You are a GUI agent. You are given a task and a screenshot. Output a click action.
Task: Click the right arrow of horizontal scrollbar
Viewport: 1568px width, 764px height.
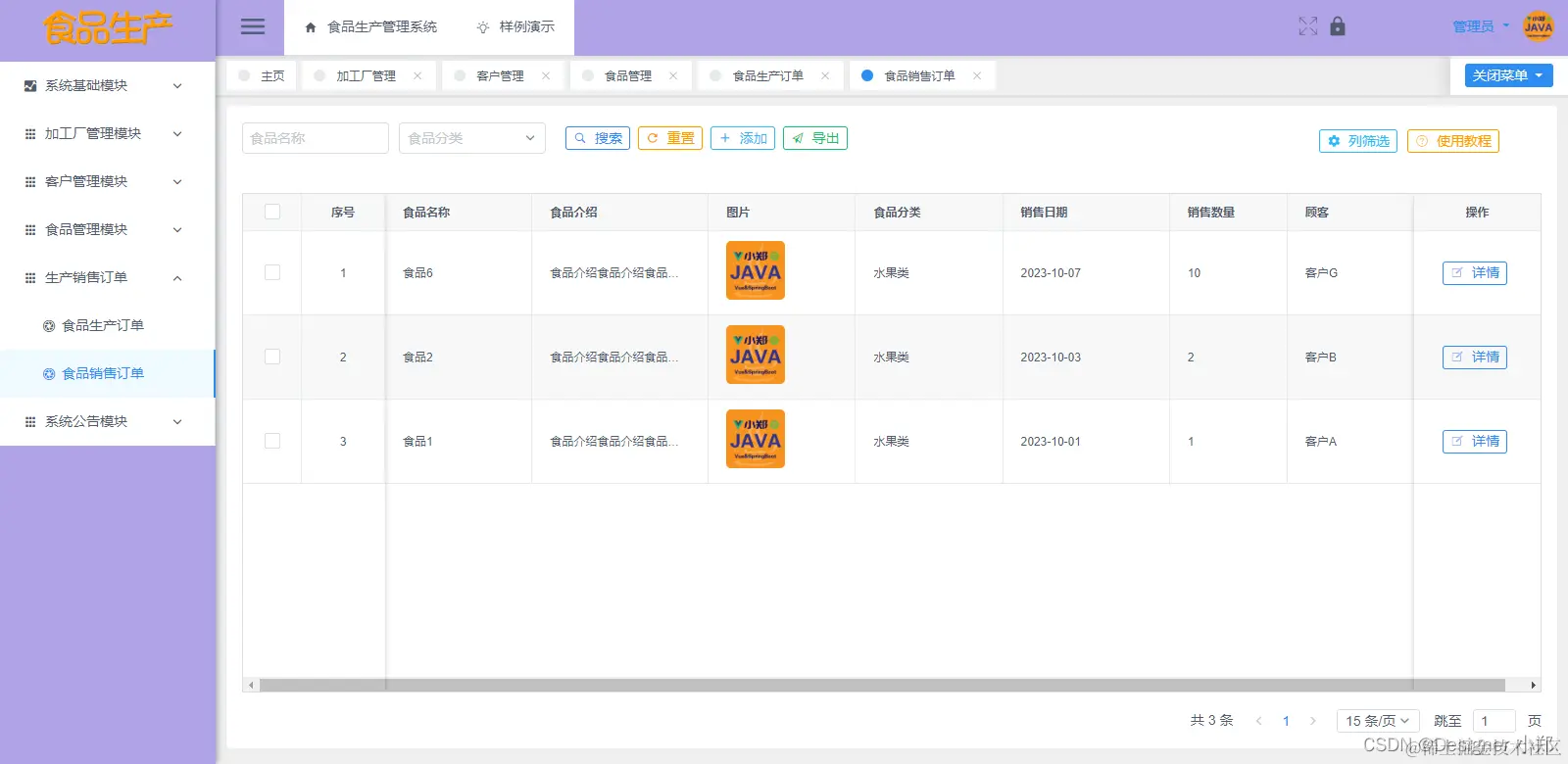pos(1534,686)
